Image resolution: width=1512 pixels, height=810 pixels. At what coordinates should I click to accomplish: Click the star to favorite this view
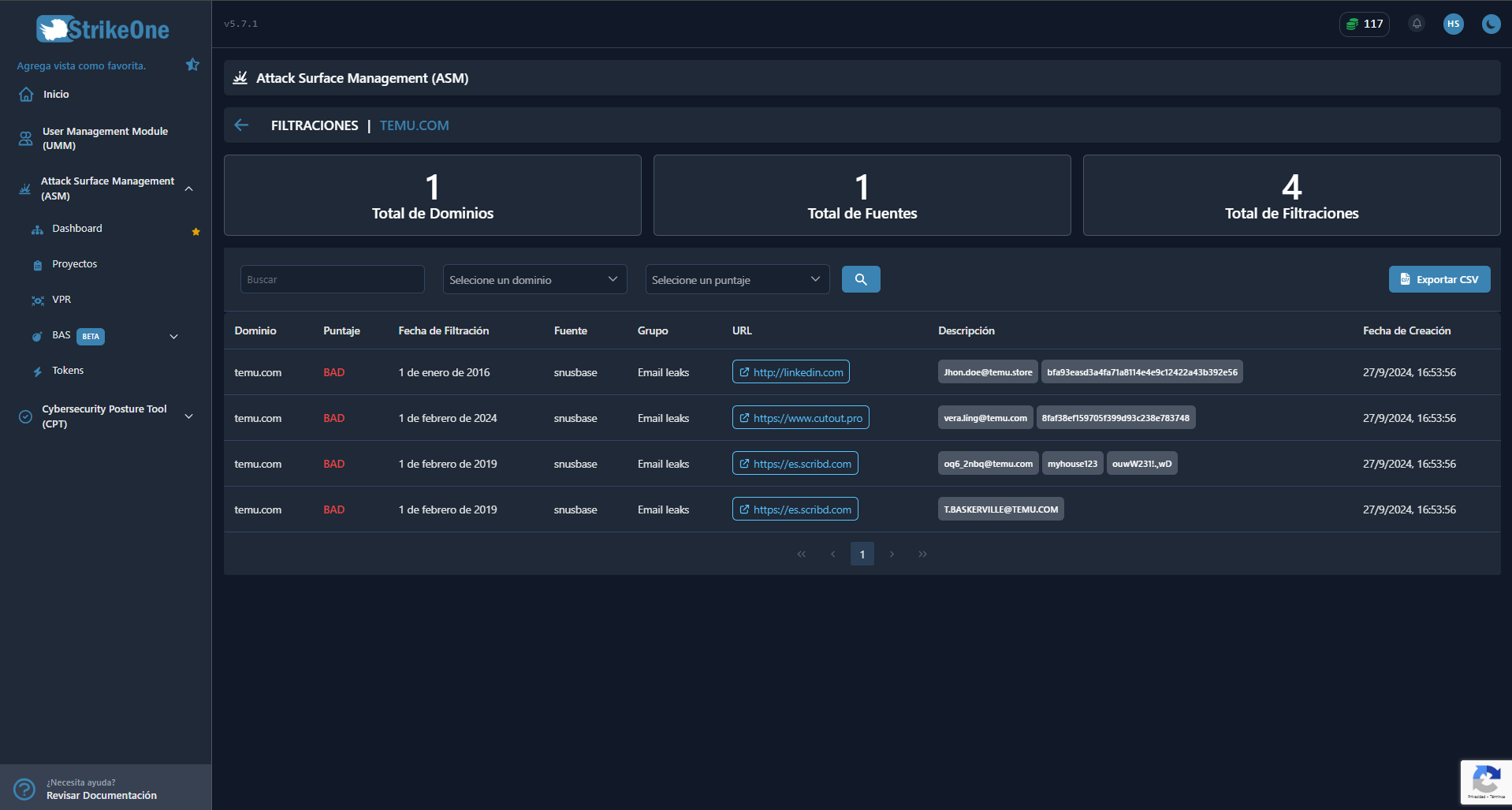(x=192, y=65)
